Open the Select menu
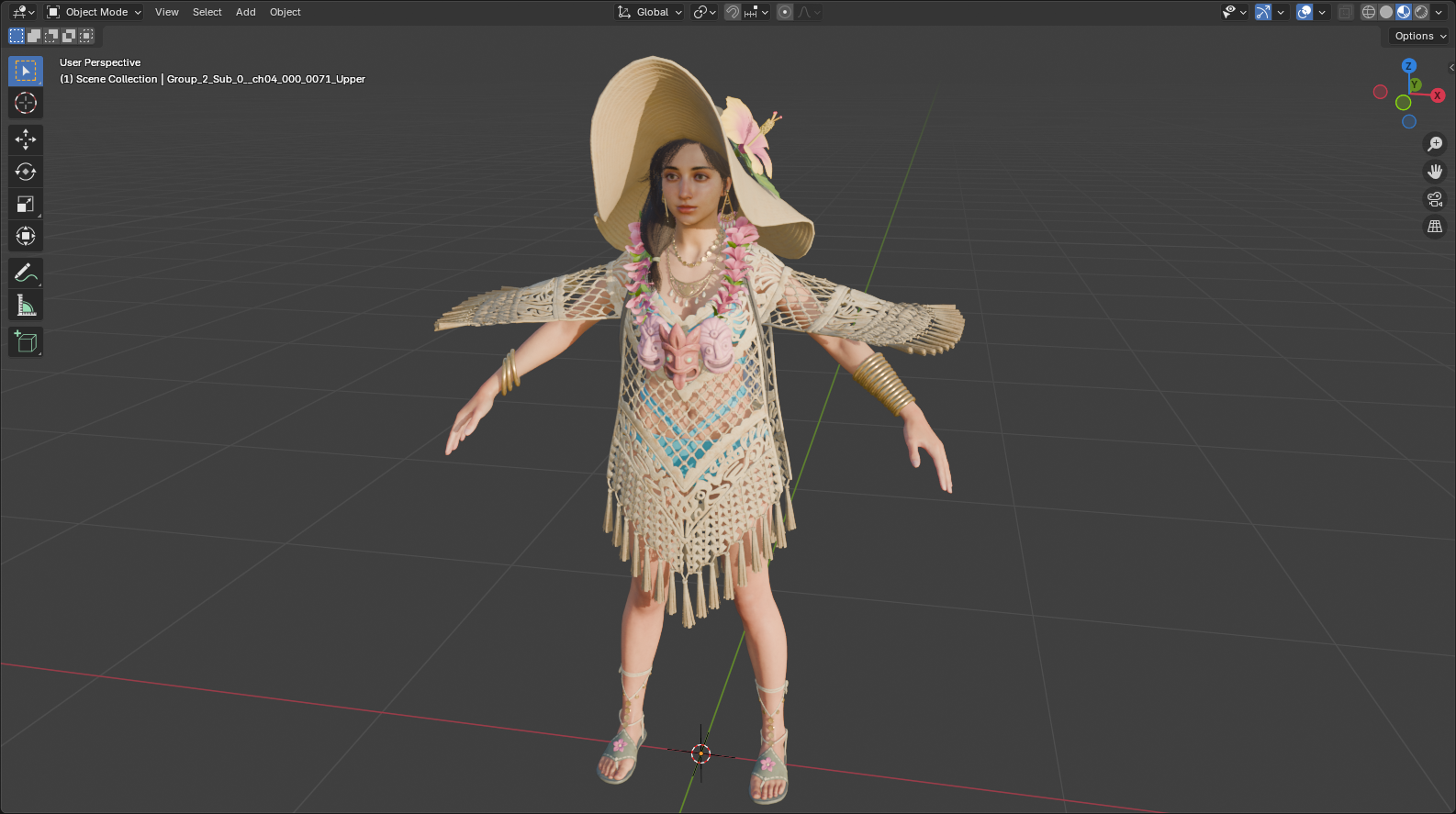 click(x=207, y=12)
